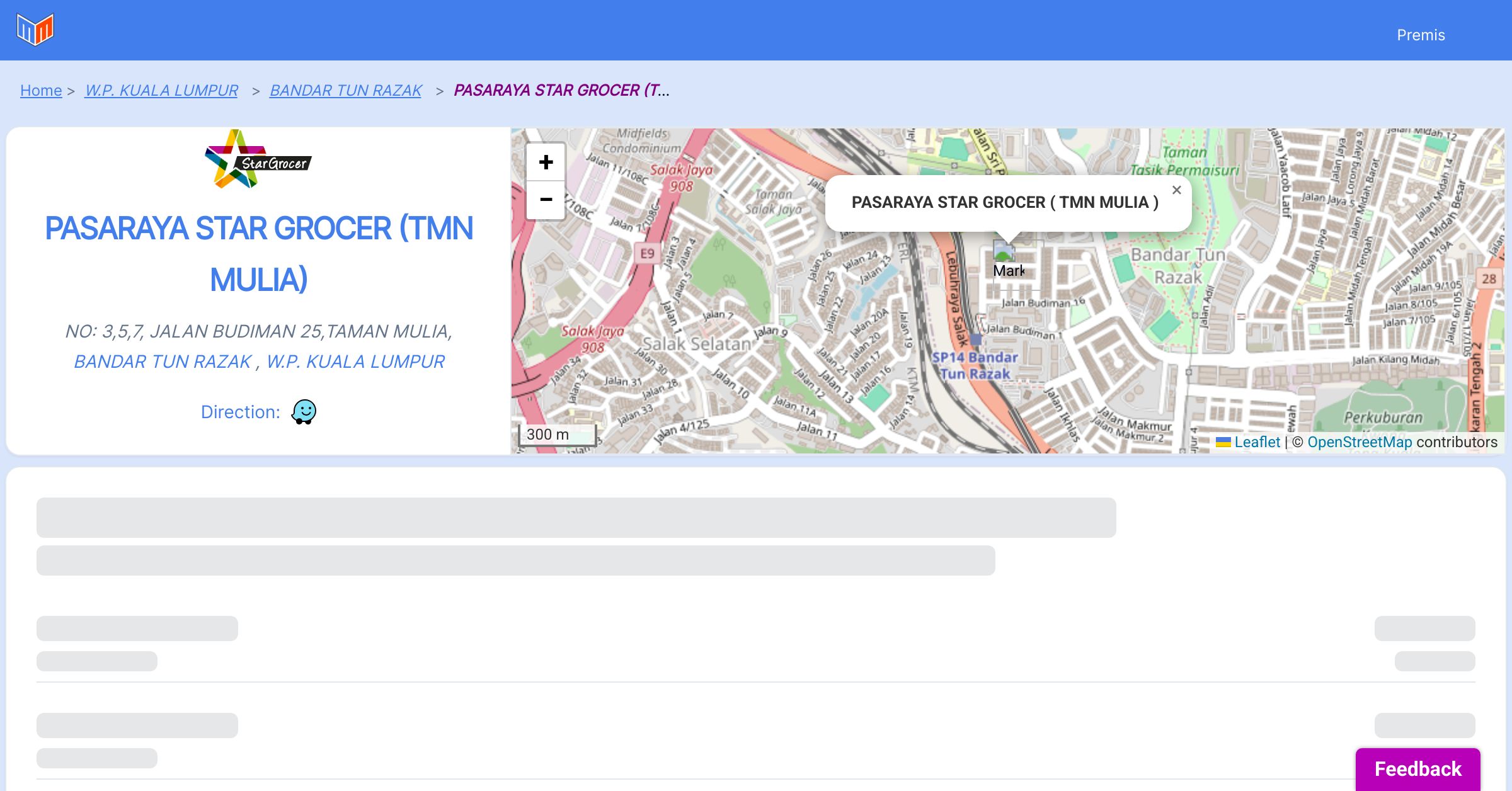The width and height of the screenshot is (1512, 791).
Task: Zoom out on the map
Action: [x=546, y=200]
